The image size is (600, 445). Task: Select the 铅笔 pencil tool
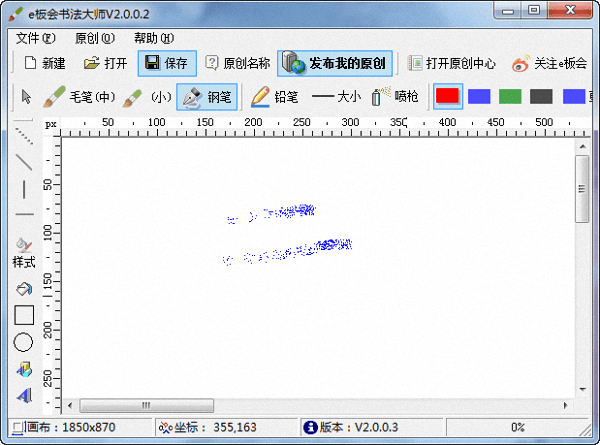pos(274,97)
